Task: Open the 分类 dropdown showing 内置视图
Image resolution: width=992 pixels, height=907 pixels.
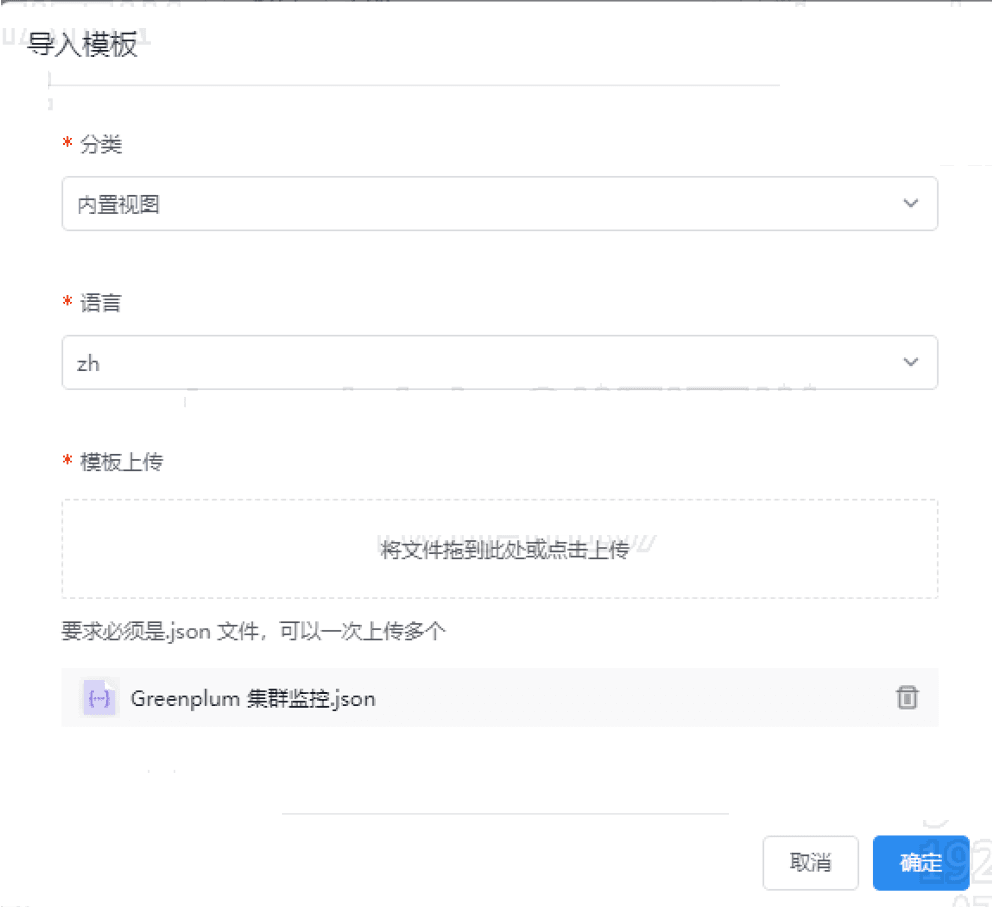Action: click(499, 204)
